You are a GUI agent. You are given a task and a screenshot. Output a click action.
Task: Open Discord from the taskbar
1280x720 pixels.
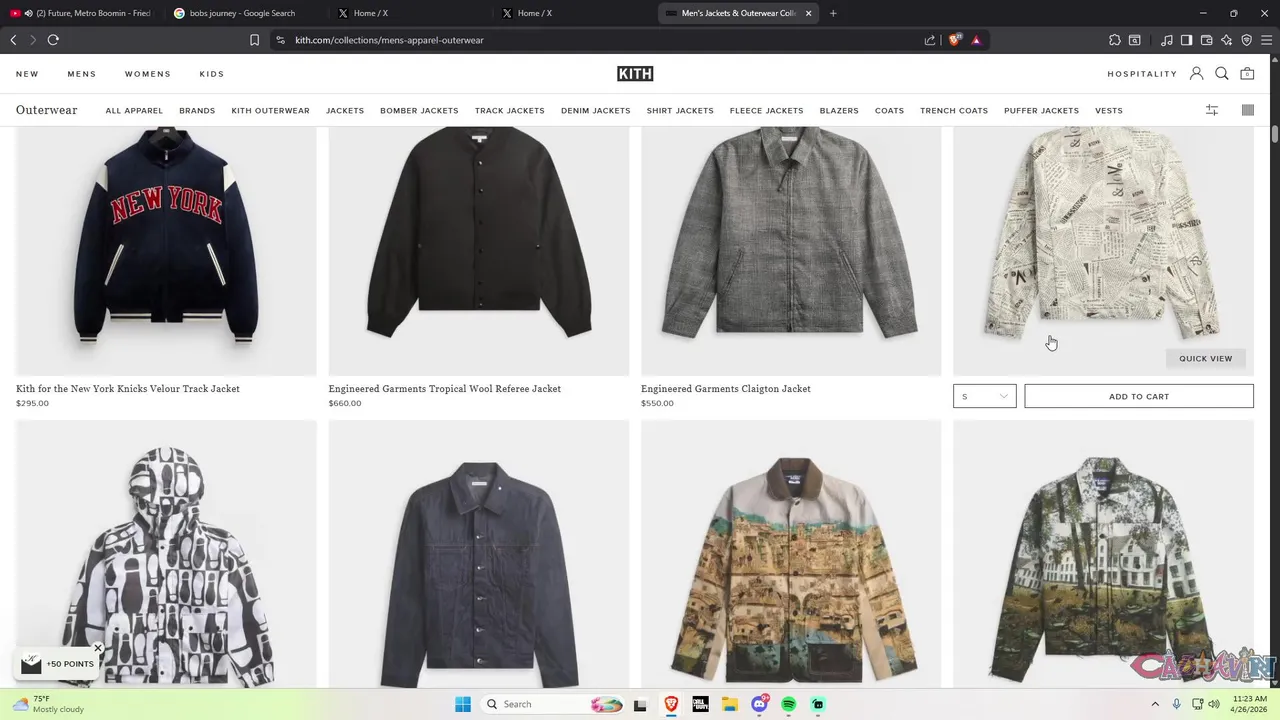760,704
